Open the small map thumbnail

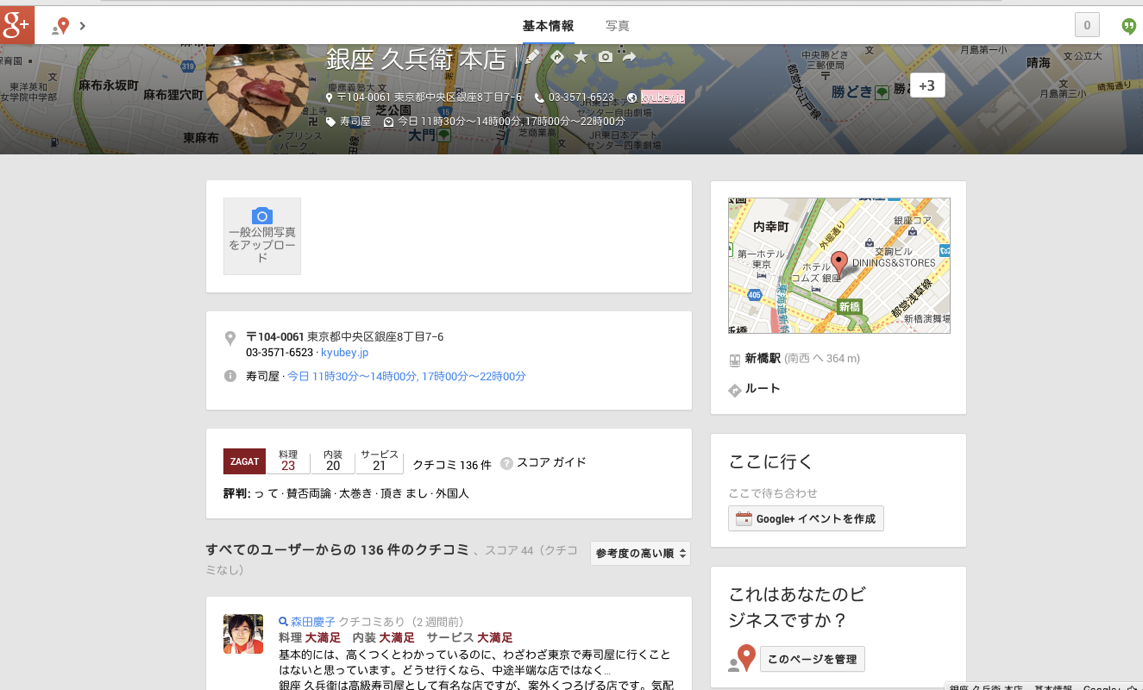(x=839, y=265)
